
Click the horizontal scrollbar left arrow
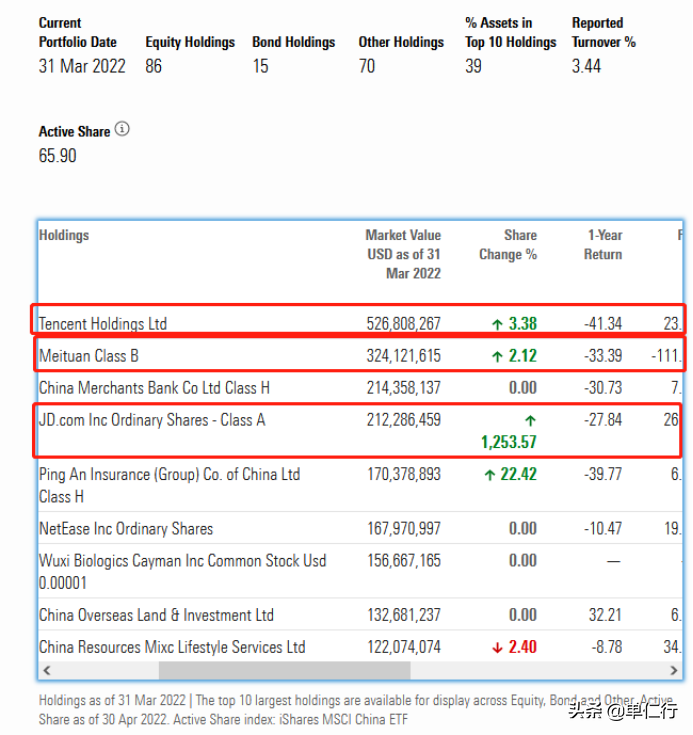point(47,670)
